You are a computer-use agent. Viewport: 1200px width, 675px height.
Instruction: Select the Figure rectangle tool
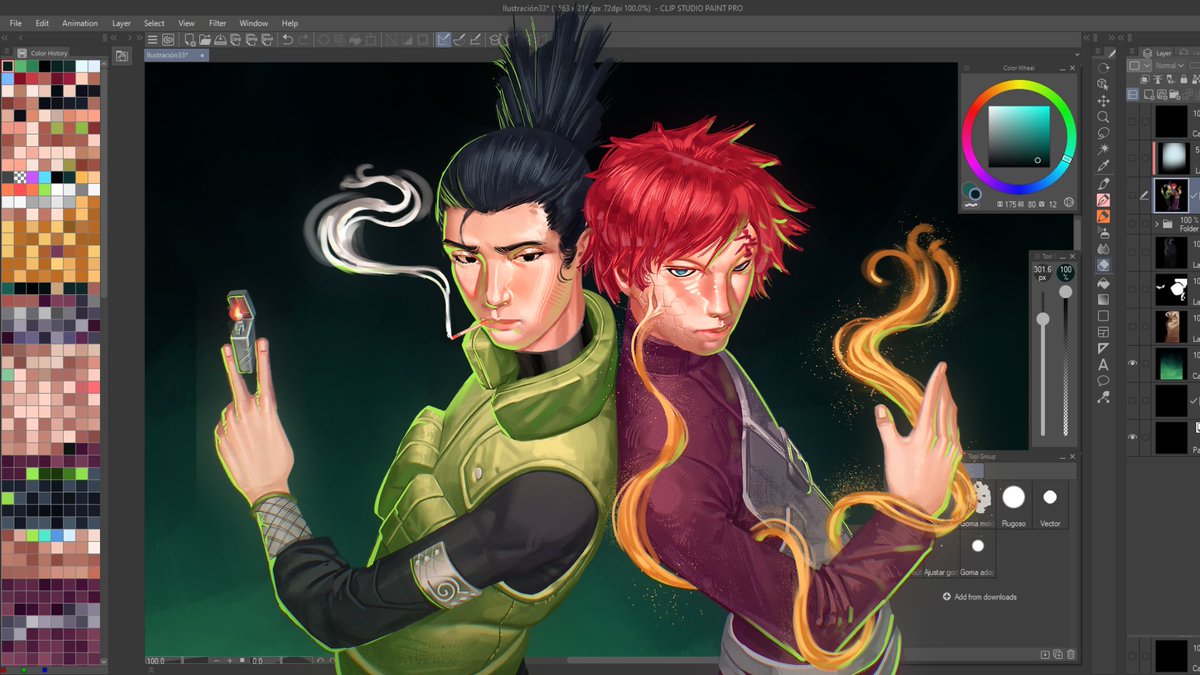[x=1103, y=316]
